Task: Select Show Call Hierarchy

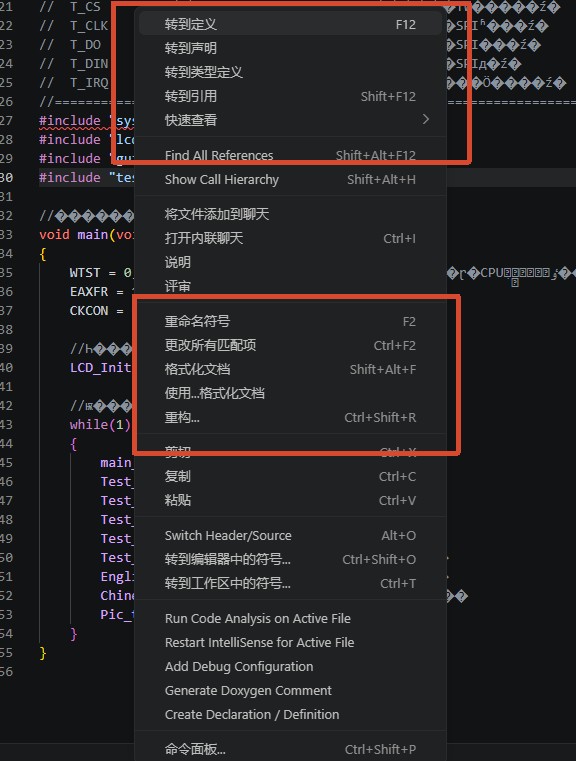Action: click(290, 180)
